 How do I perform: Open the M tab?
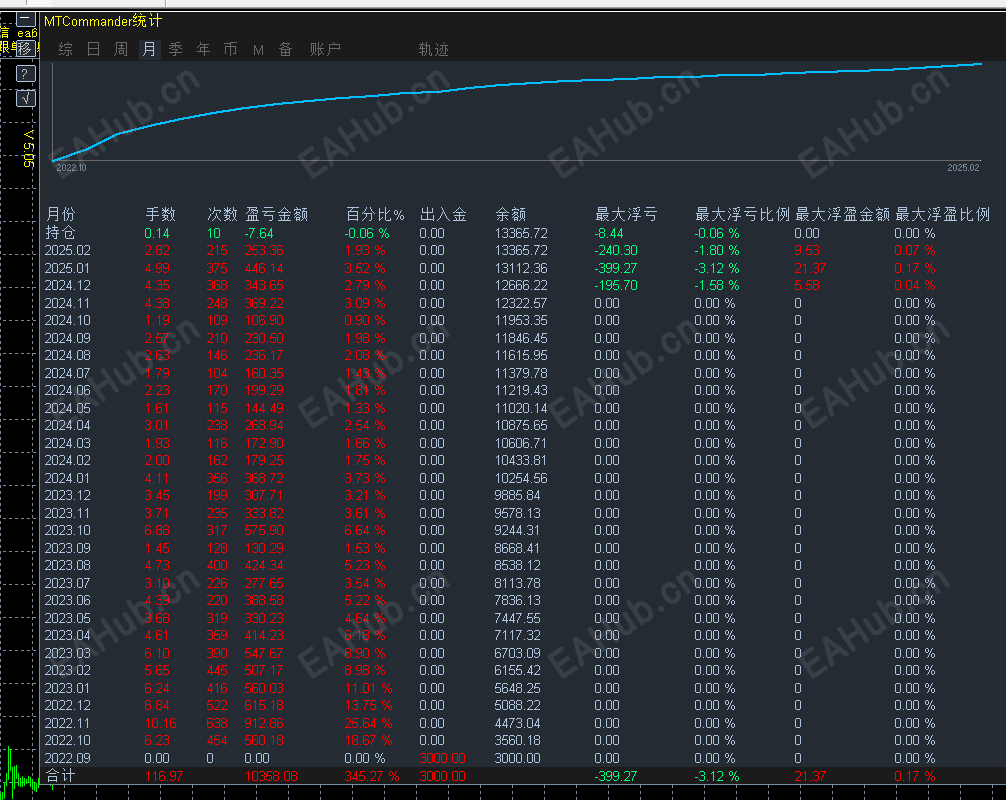(258, 50)
